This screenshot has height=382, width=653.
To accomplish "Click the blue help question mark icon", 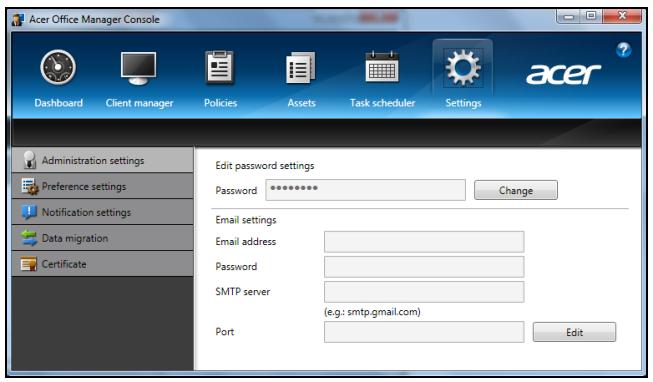I will coord(623,50).
